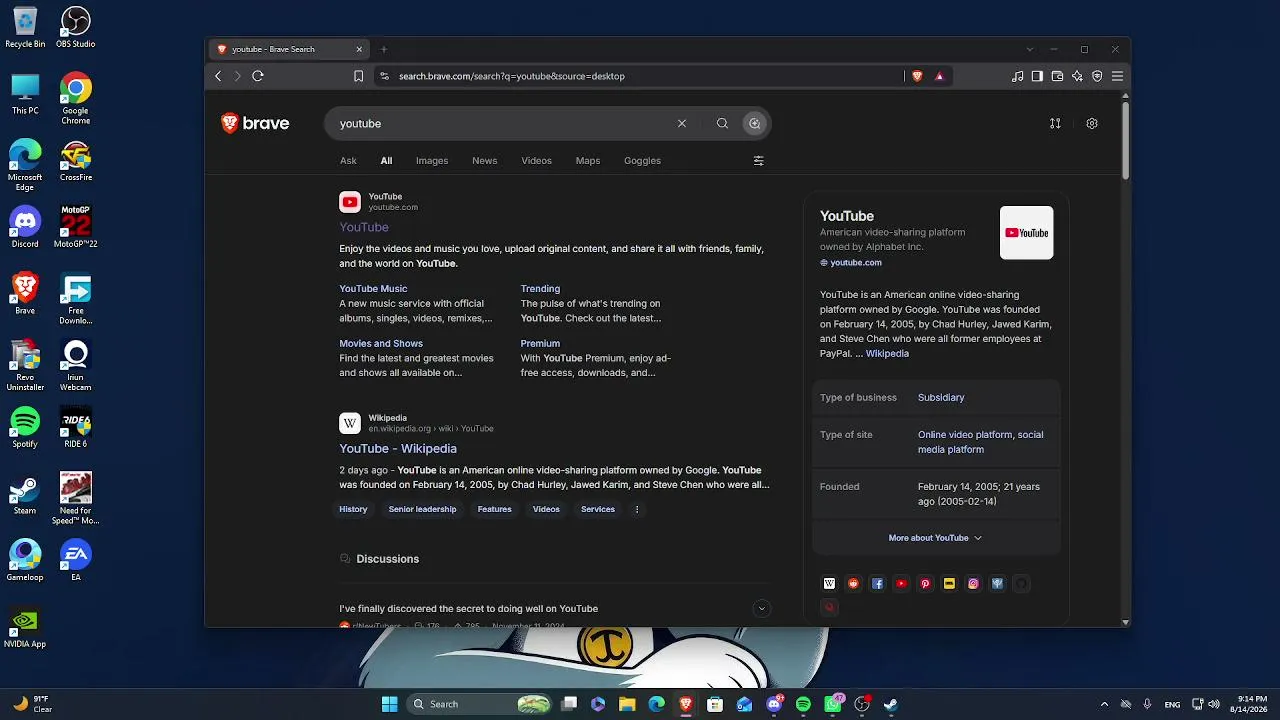Open the 'YouTube - Wikipedia' result link
The height and width of the screenshot is (720, 1280).
(x=398, y=449)
